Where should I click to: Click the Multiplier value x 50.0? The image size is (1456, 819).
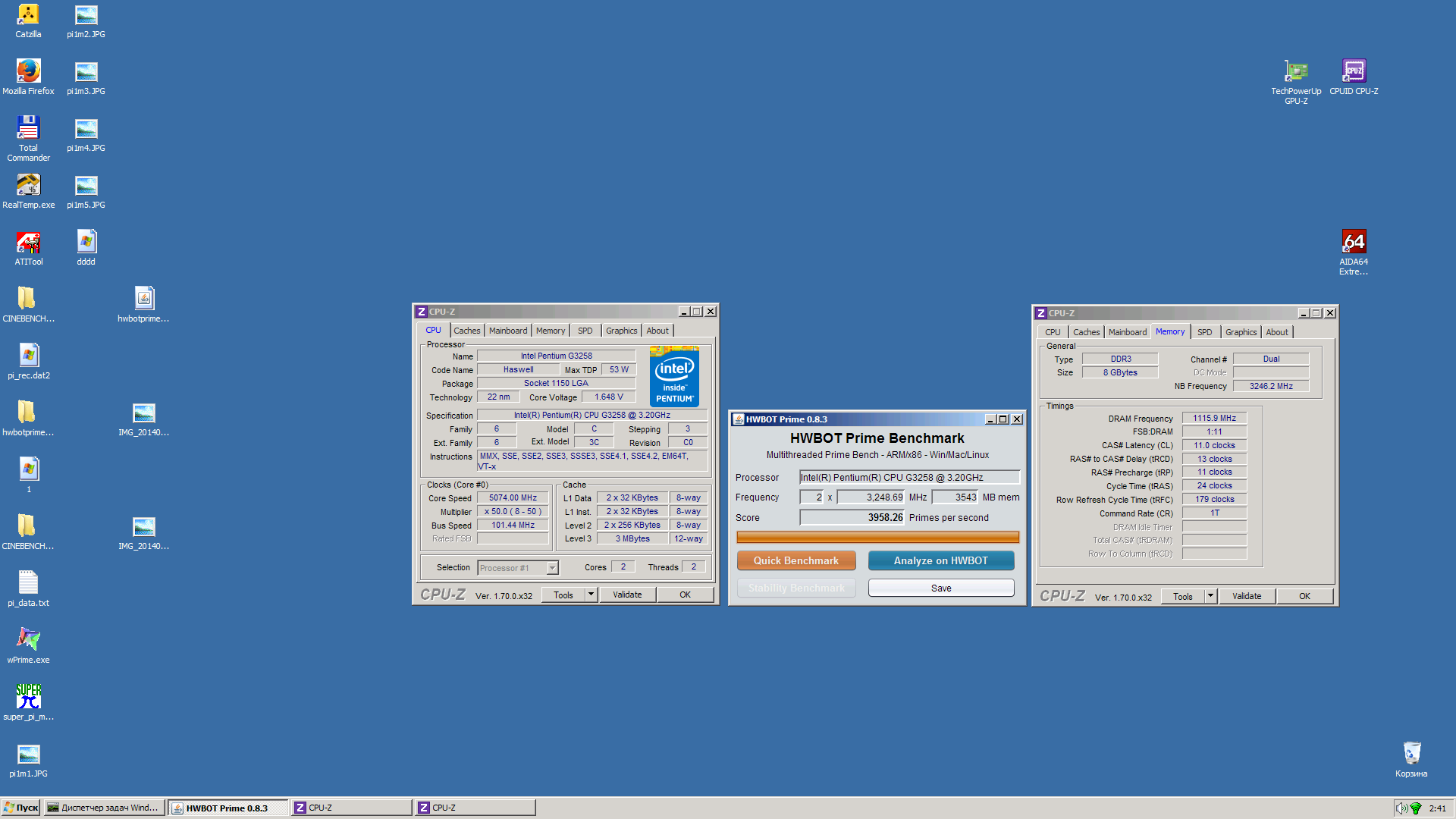click(x=513, y=511)
